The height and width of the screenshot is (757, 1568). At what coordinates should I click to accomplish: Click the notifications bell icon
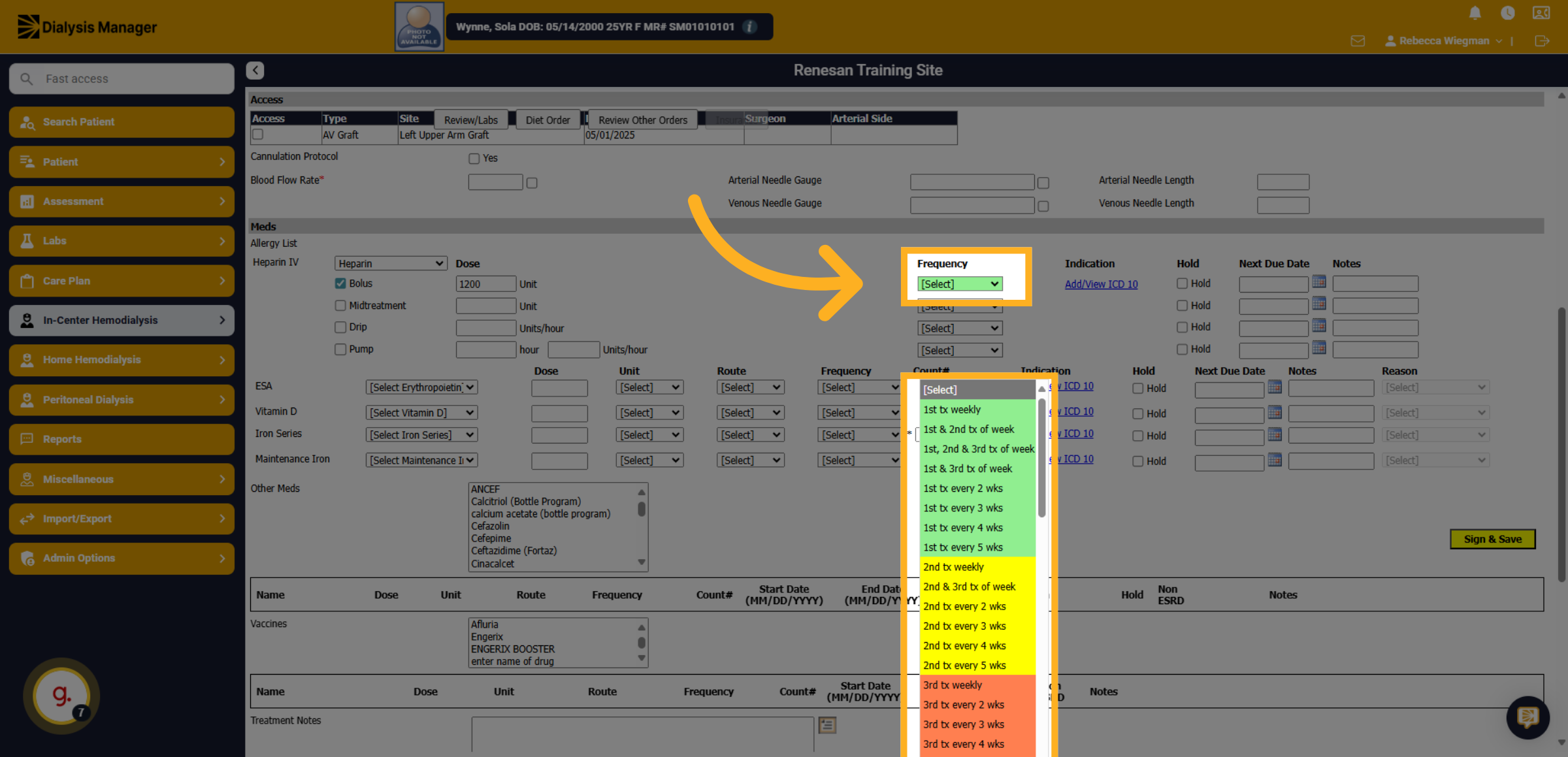(1475, 13)
